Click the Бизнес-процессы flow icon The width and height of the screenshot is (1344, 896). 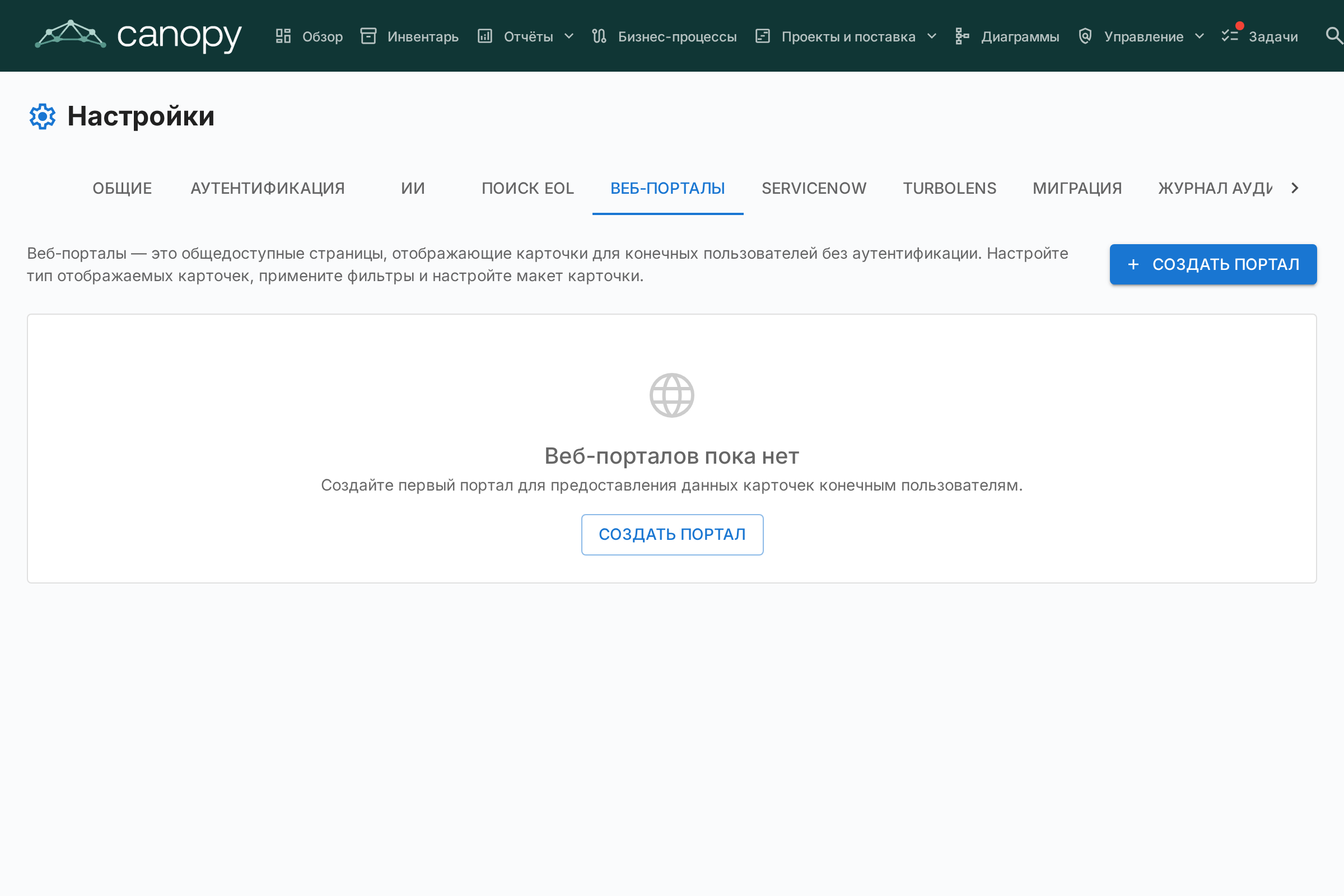(599, 36)
